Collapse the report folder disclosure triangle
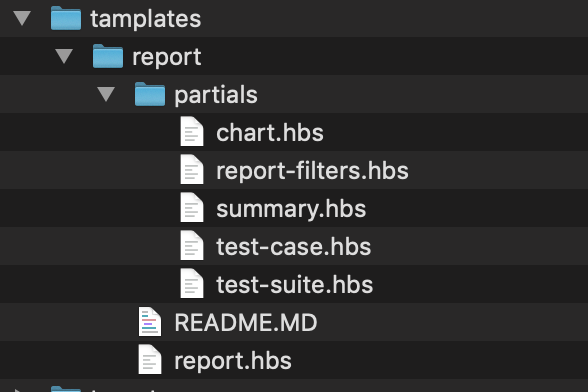The height and width of the screenshot is (392, 588). point(64,56)
